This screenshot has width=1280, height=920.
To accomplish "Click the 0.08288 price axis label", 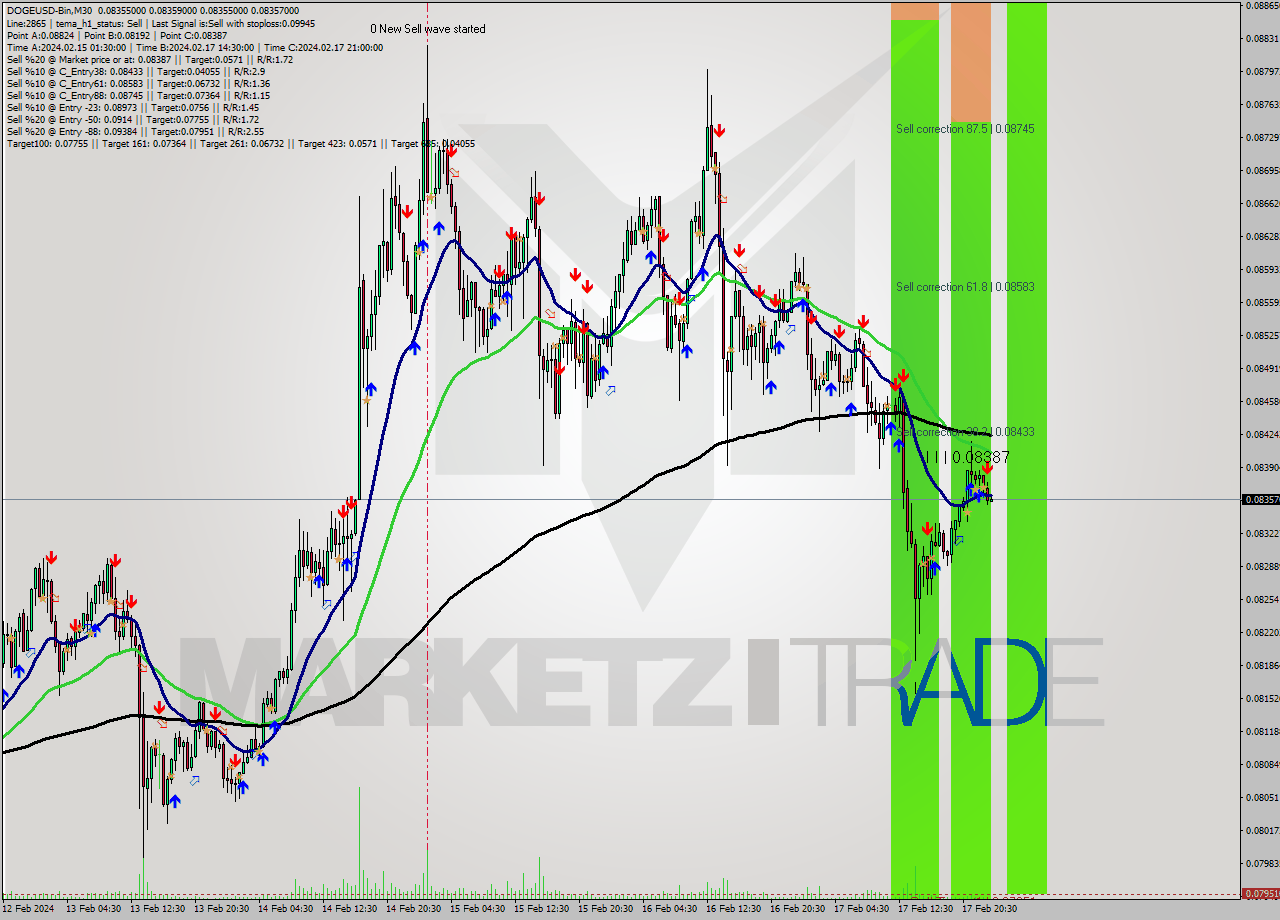I will 1262,566.
